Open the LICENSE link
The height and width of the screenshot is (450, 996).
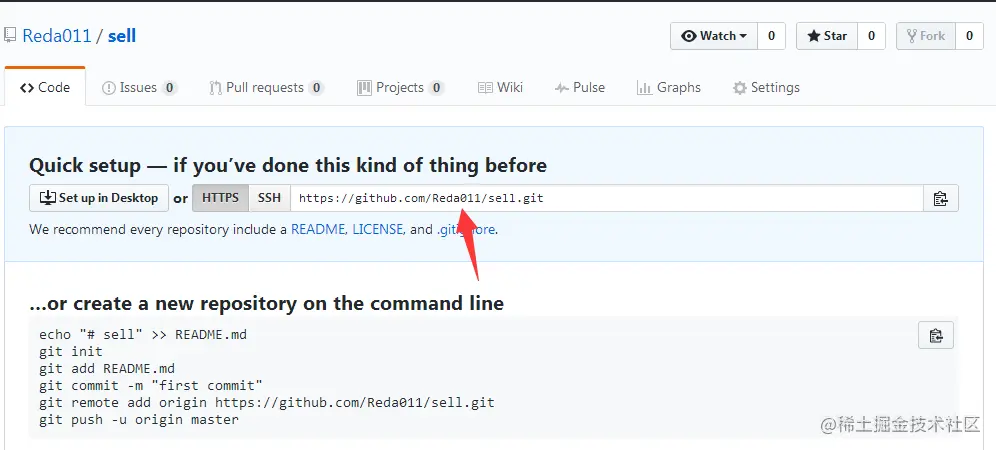click(x=377, y=229)
